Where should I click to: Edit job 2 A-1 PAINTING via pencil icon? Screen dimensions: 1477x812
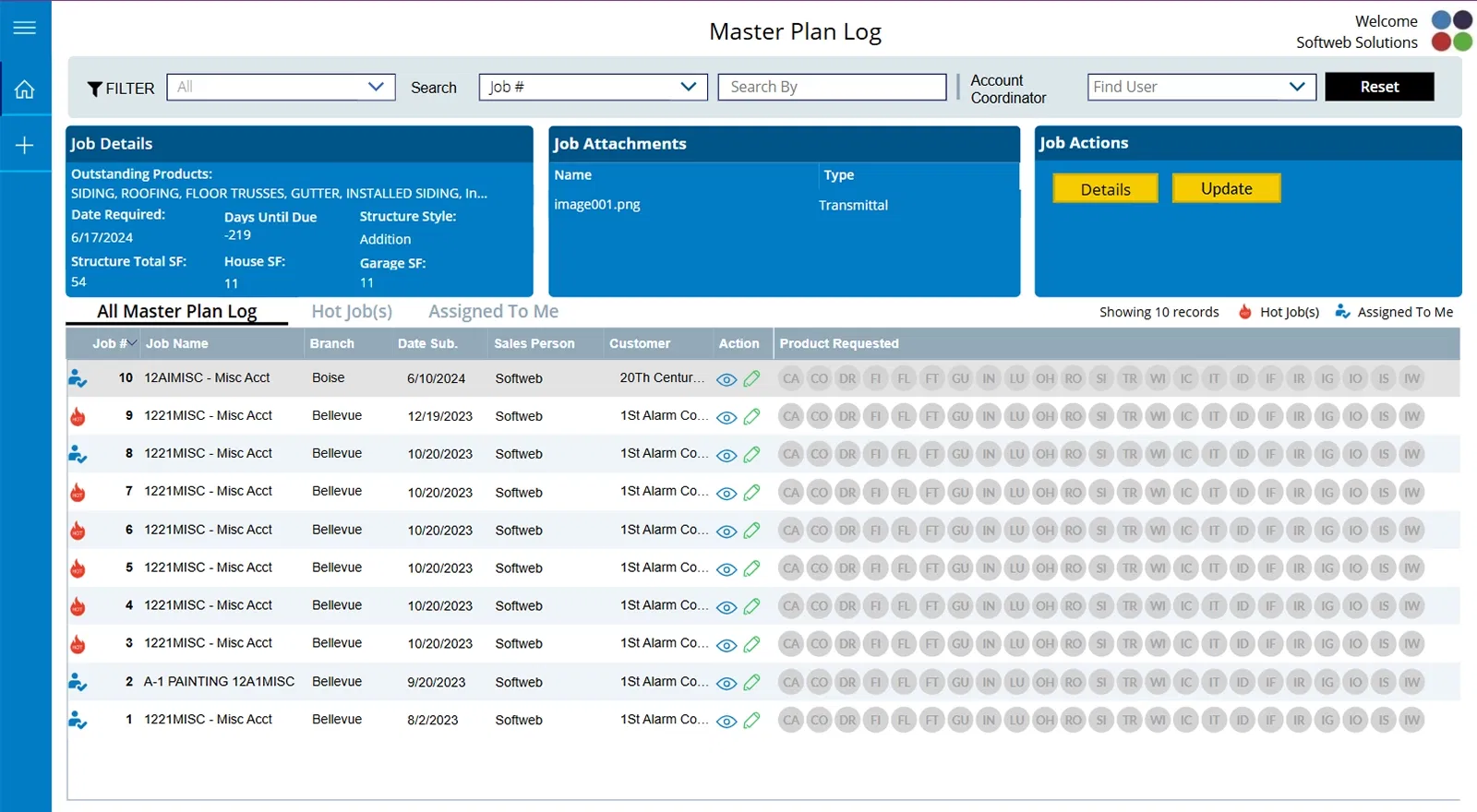click(x=751, y=682)
